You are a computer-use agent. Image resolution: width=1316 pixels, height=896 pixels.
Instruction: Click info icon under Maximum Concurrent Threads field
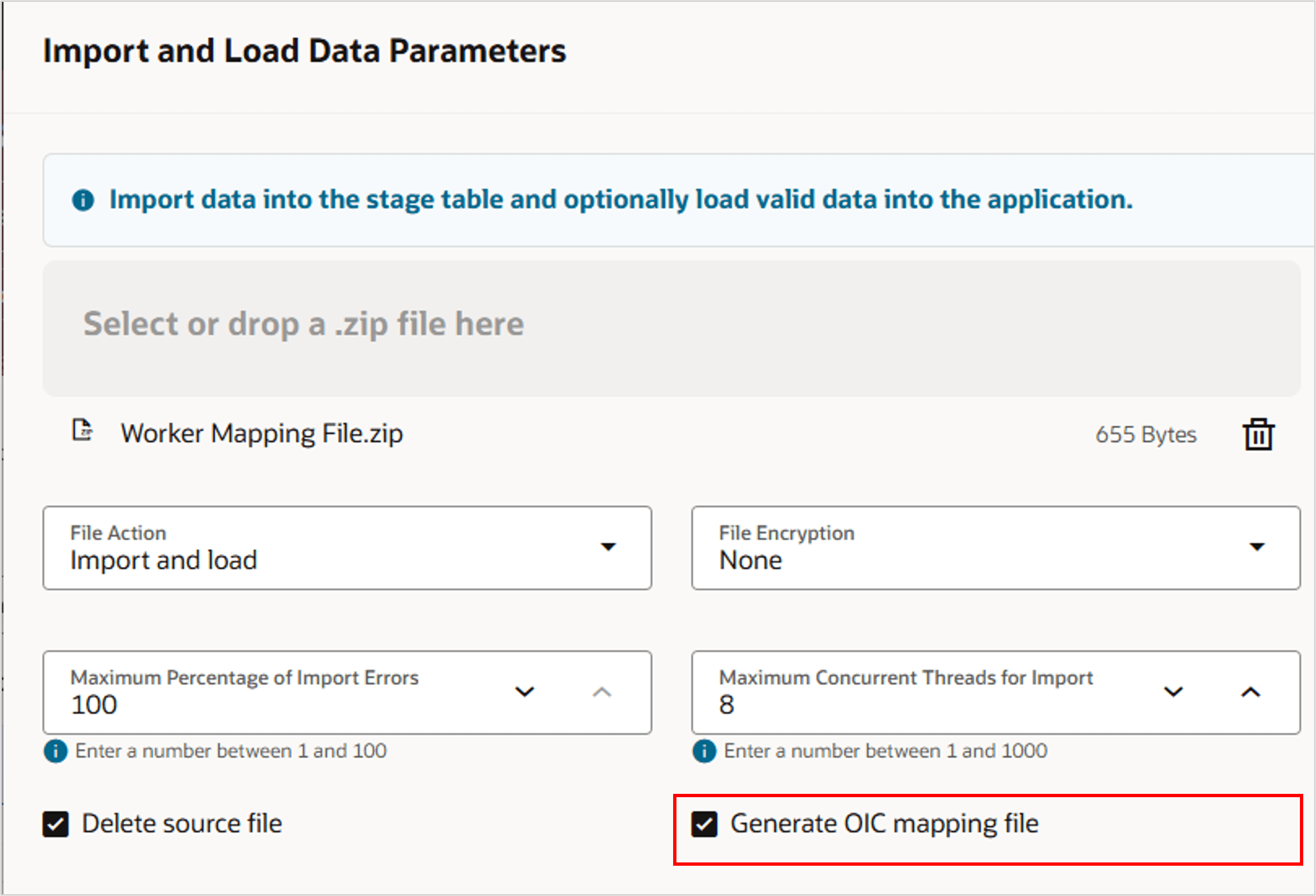(x=704, y=751)
